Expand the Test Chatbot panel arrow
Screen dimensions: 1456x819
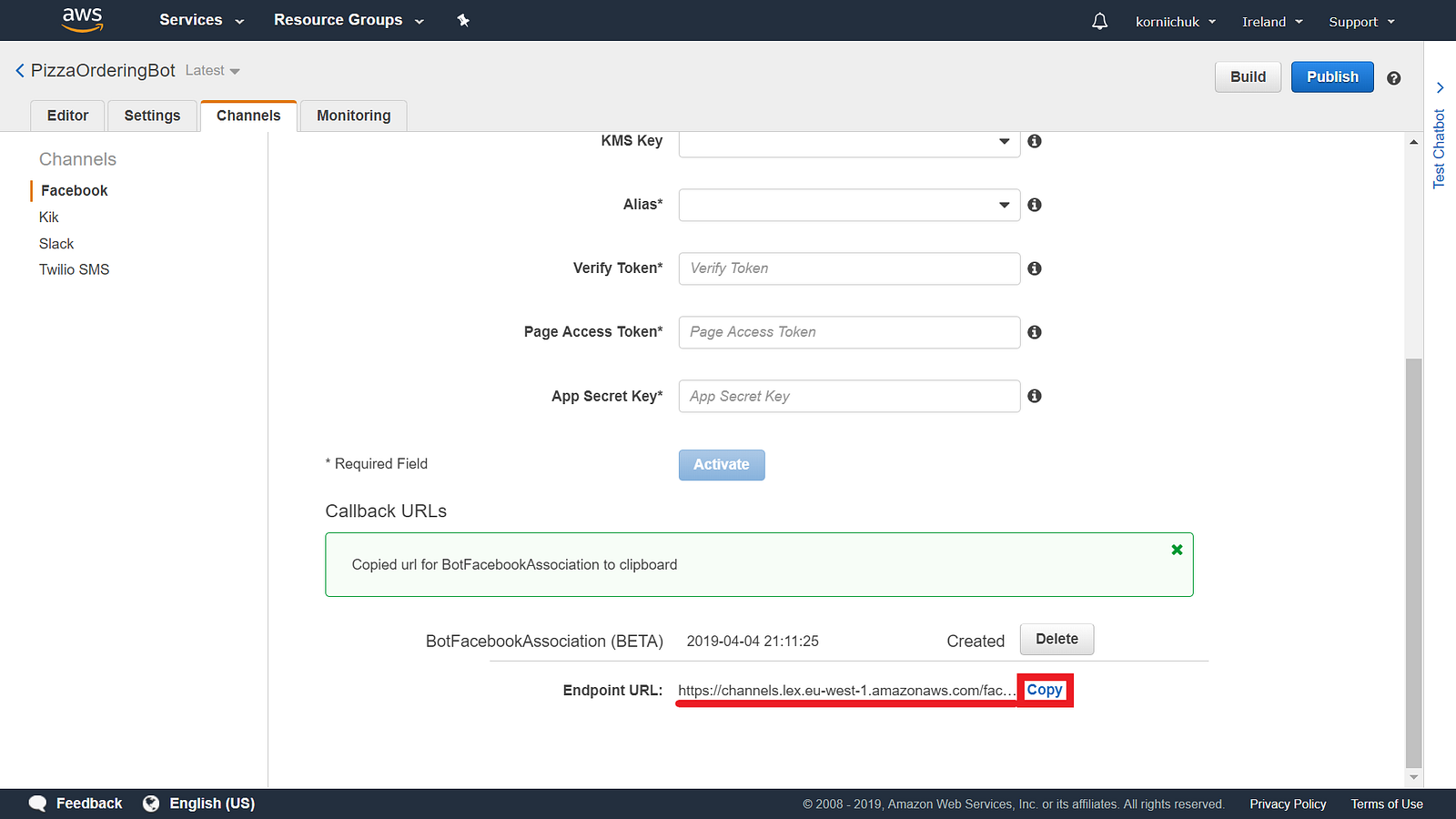[x=1440, y=87]
